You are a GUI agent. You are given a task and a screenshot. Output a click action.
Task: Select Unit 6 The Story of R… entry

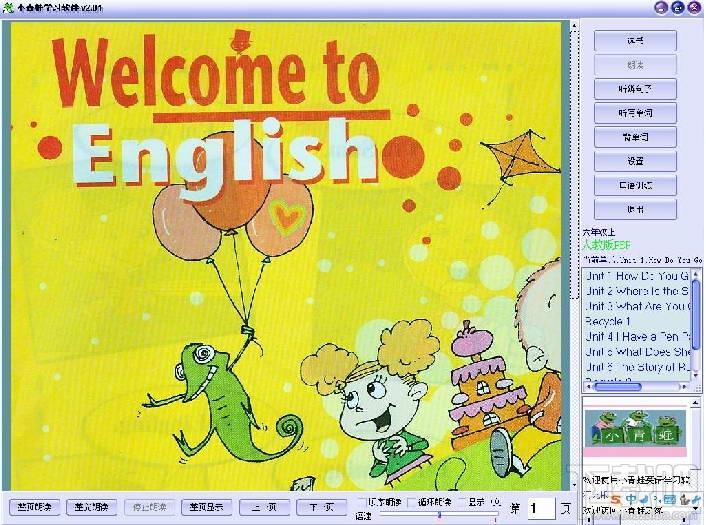coord(637,367)
